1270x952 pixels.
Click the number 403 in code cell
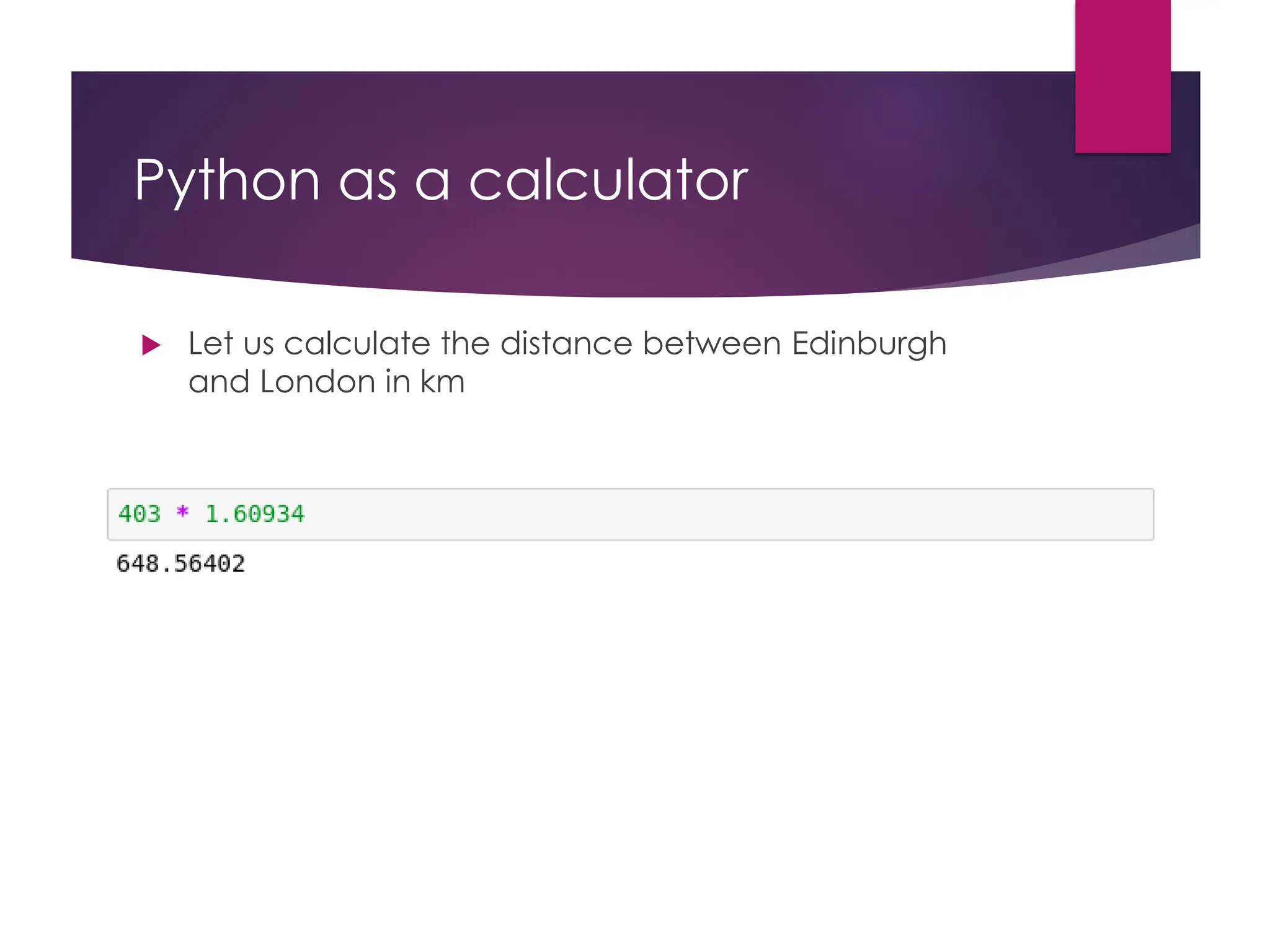point(140,514)
